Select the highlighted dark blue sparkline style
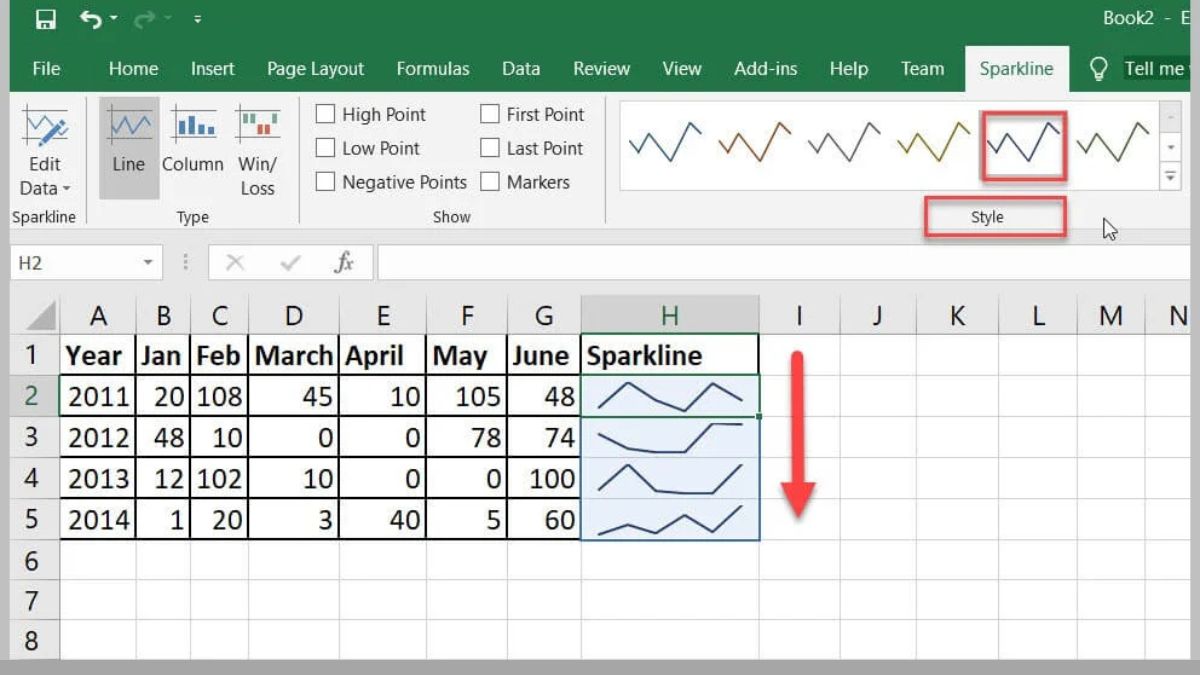1200x675 pixels. point(1022,145)
